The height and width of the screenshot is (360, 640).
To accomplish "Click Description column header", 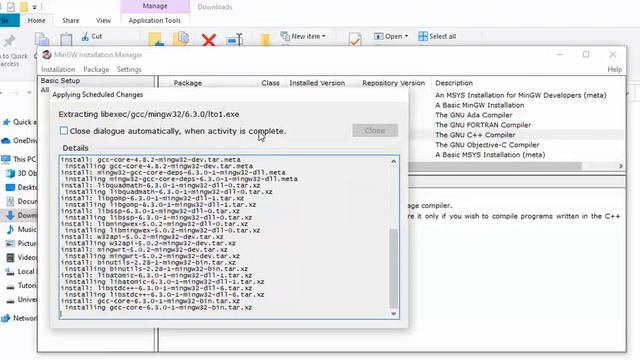I will (x=454, y=83).
